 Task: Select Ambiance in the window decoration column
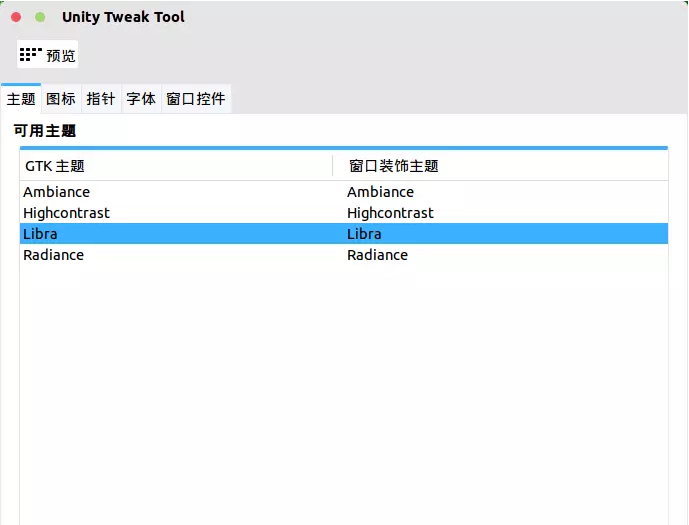point(381,192)
